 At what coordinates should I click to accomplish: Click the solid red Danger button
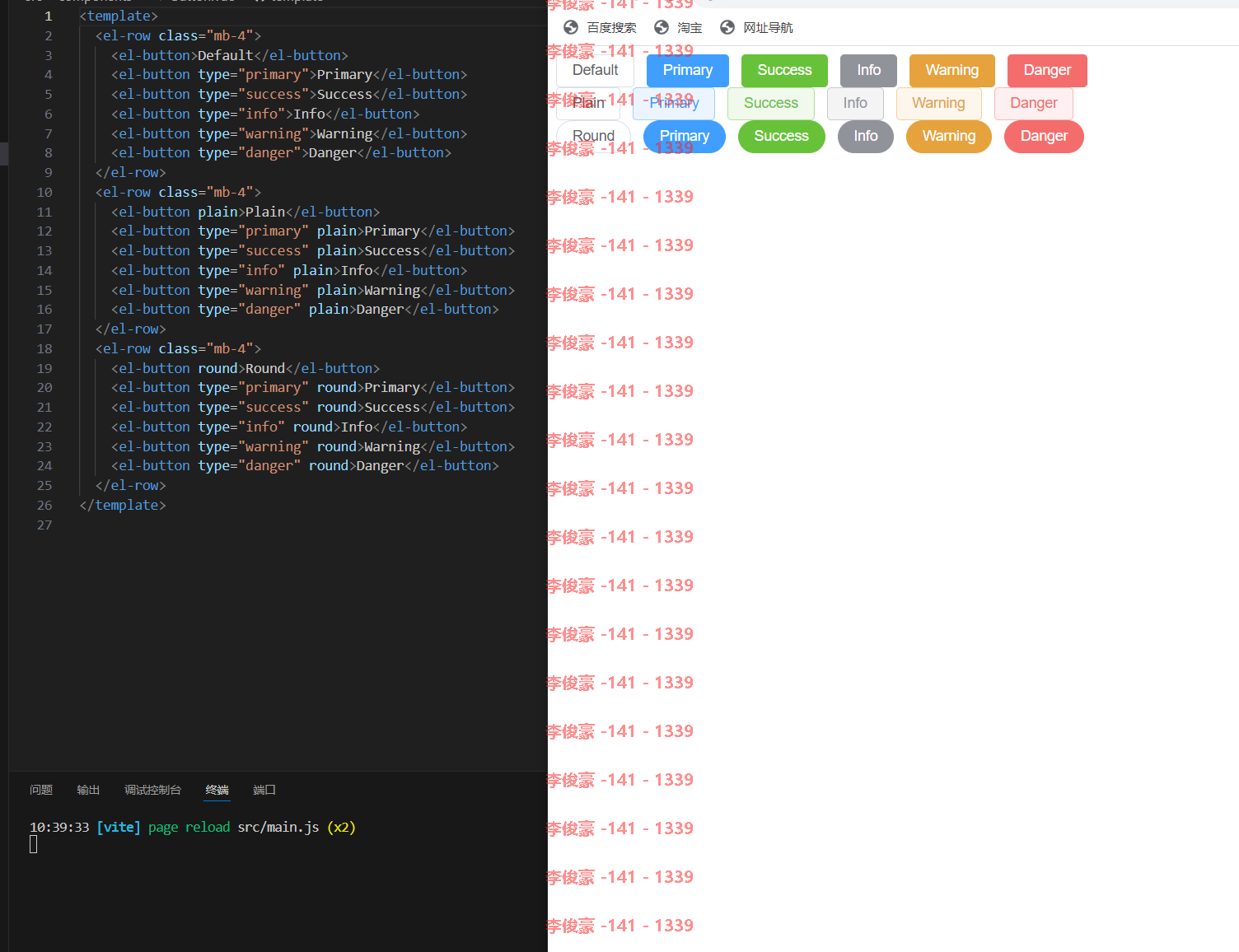coord(1047,70)
